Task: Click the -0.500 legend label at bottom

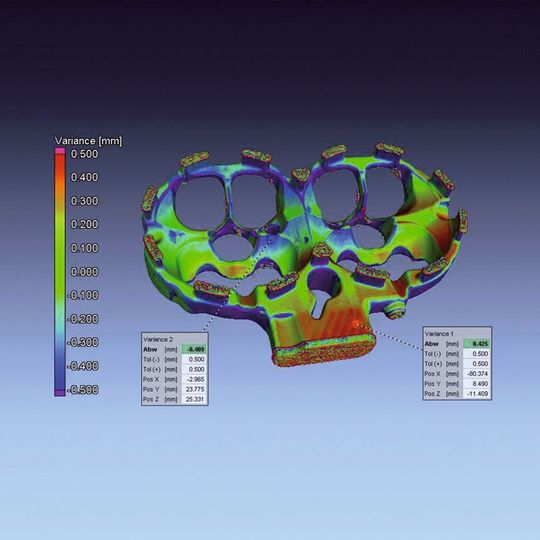Action: point(83,390)
